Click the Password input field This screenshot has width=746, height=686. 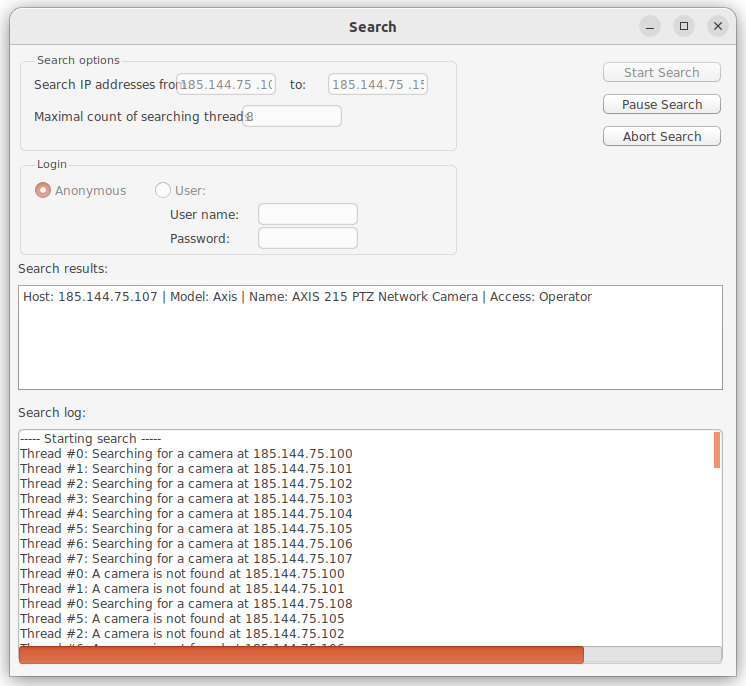point(308,238)
